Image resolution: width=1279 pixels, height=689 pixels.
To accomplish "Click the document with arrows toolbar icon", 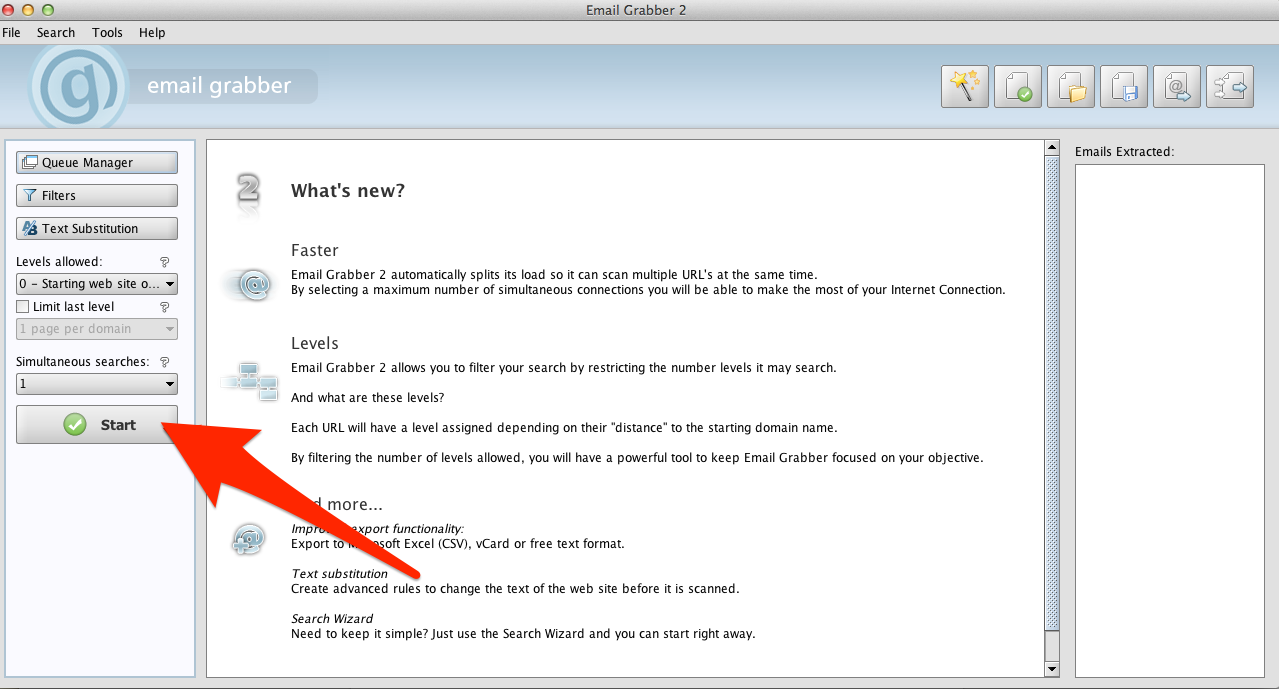I will click(x=1230, y=87).
